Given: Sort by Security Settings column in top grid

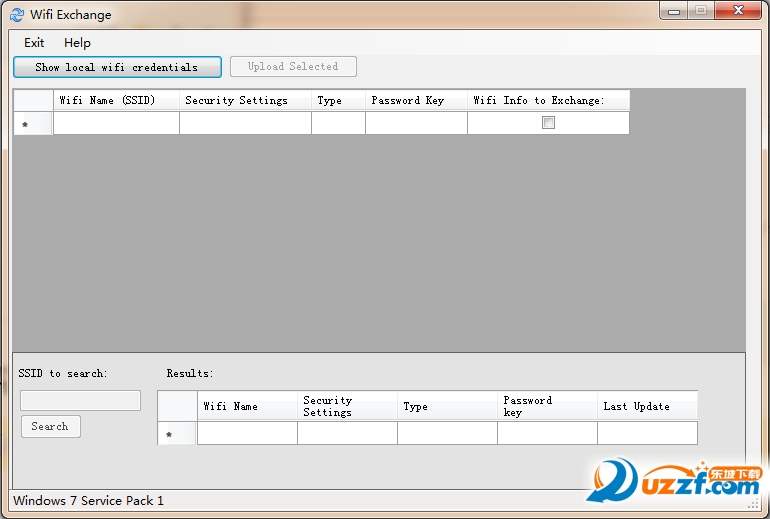Looking at the screenshot, I should [x=245, y=100].
